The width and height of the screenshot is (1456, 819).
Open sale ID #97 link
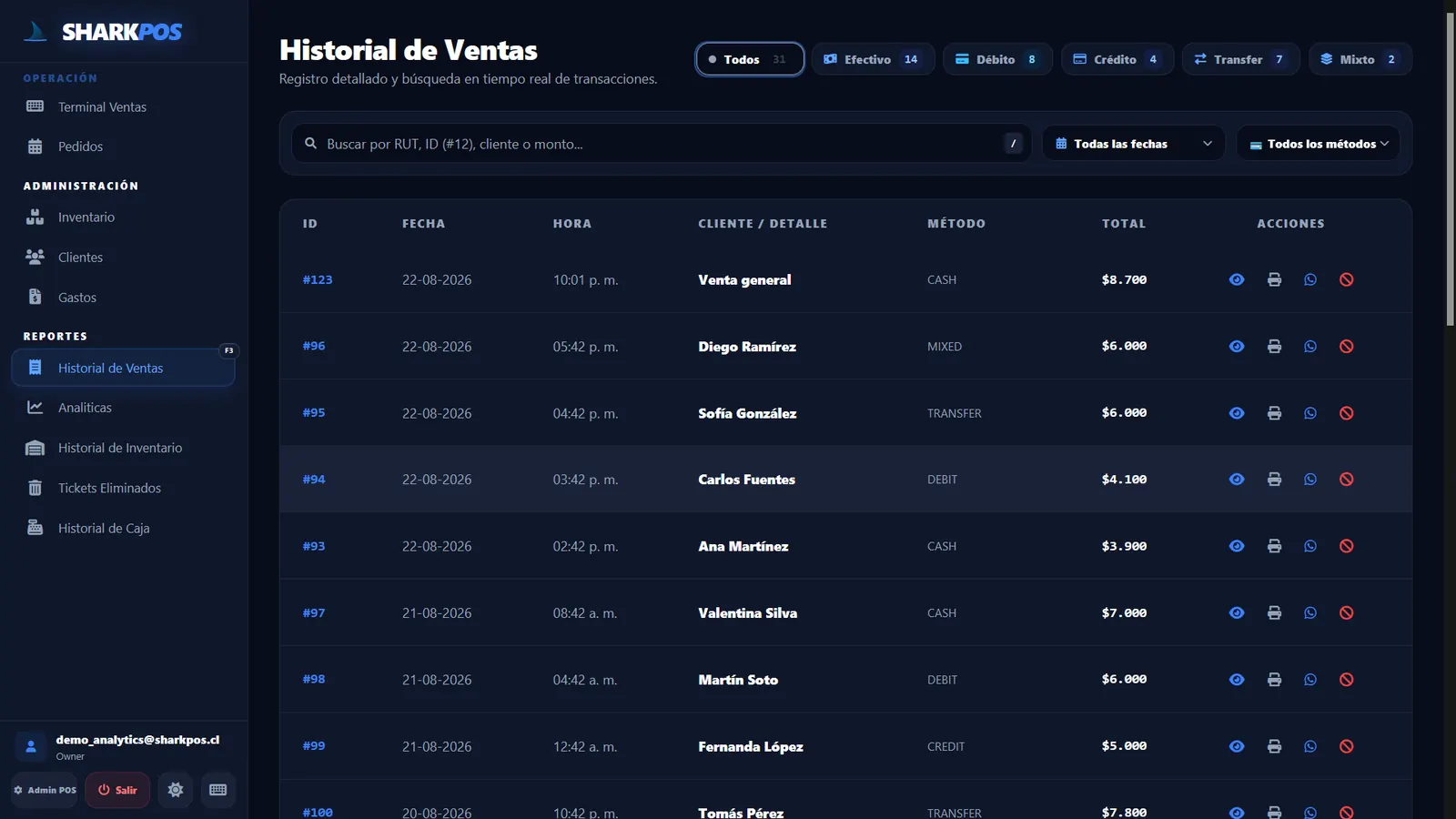(314, 613)
